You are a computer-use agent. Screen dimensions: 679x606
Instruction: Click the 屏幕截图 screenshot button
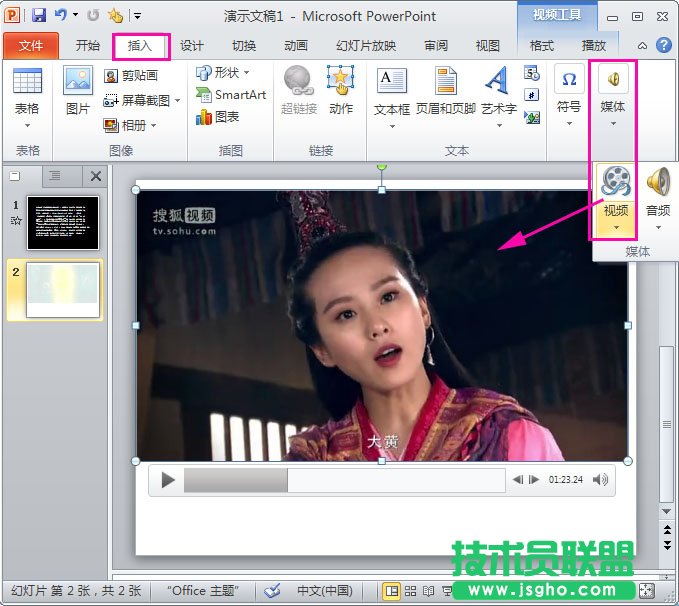[137, 101]
